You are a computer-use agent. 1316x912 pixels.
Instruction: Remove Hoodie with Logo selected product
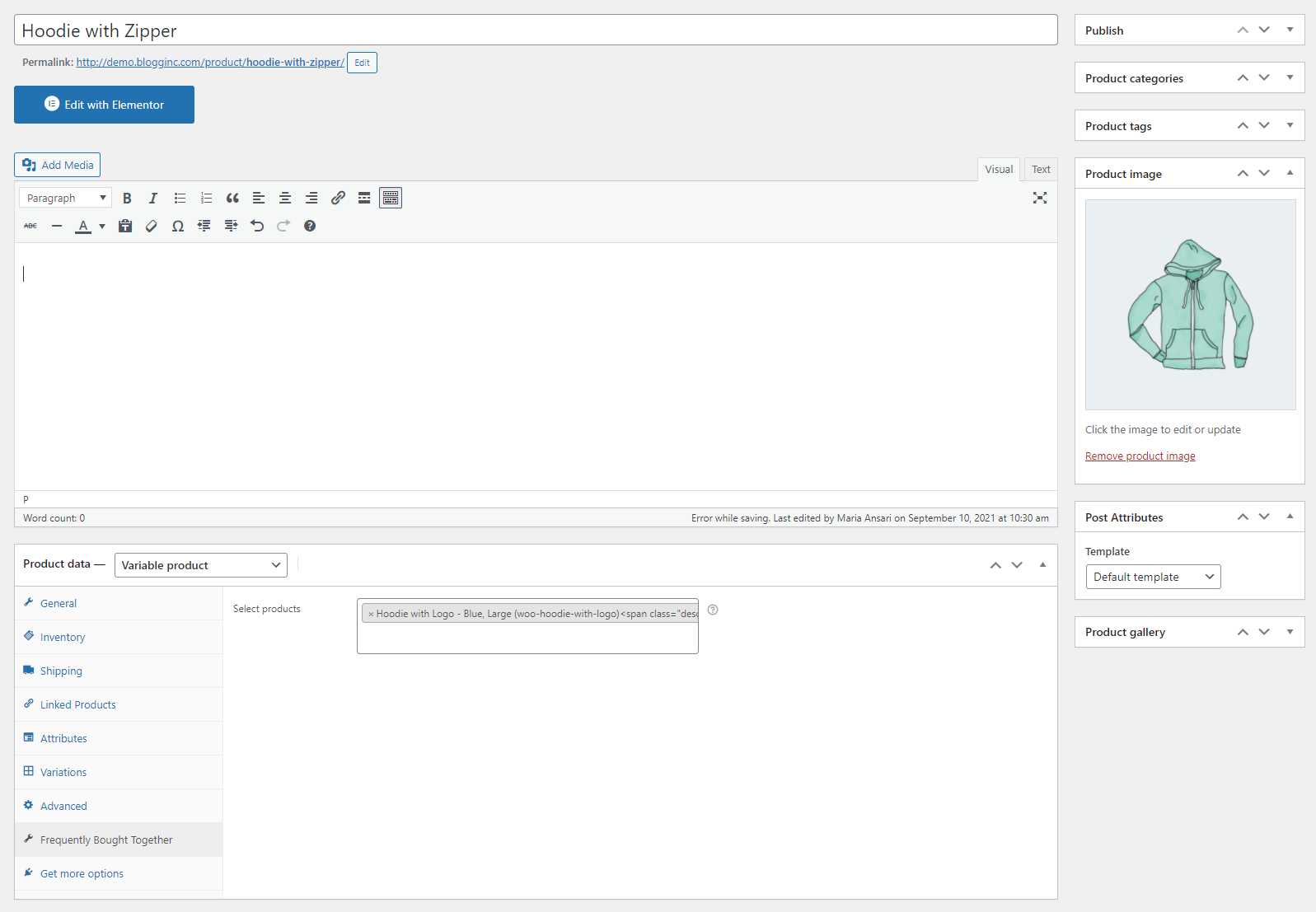[371, 614]
